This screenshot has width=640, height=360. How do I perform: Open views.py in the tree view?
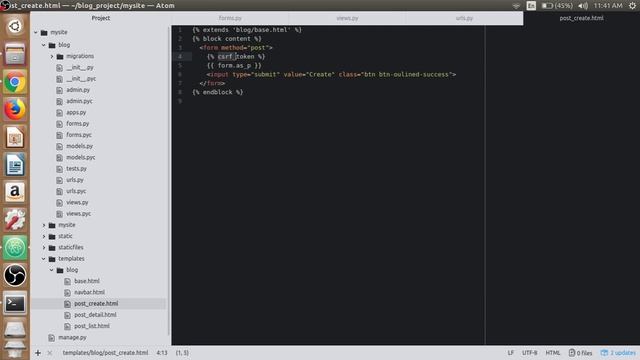coord(77,202)
